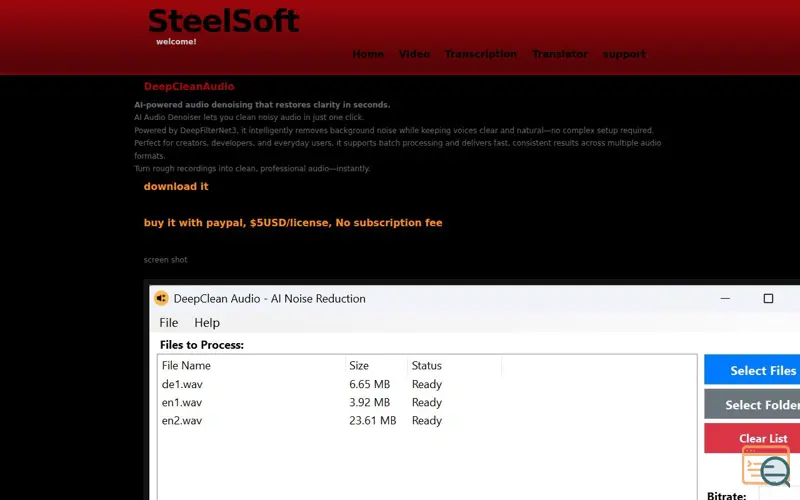Screen dimensions: 800x500
Task: Click the DeepCleanAudio heading link
Action: (x=189, y=86)
